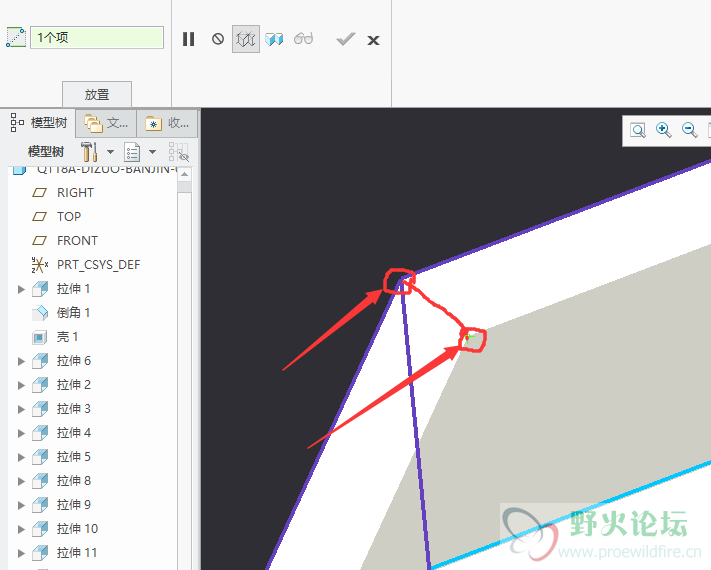Click the 拉伸 1 extrude icon
The image size is (711, 570).
tap(40, 289)
